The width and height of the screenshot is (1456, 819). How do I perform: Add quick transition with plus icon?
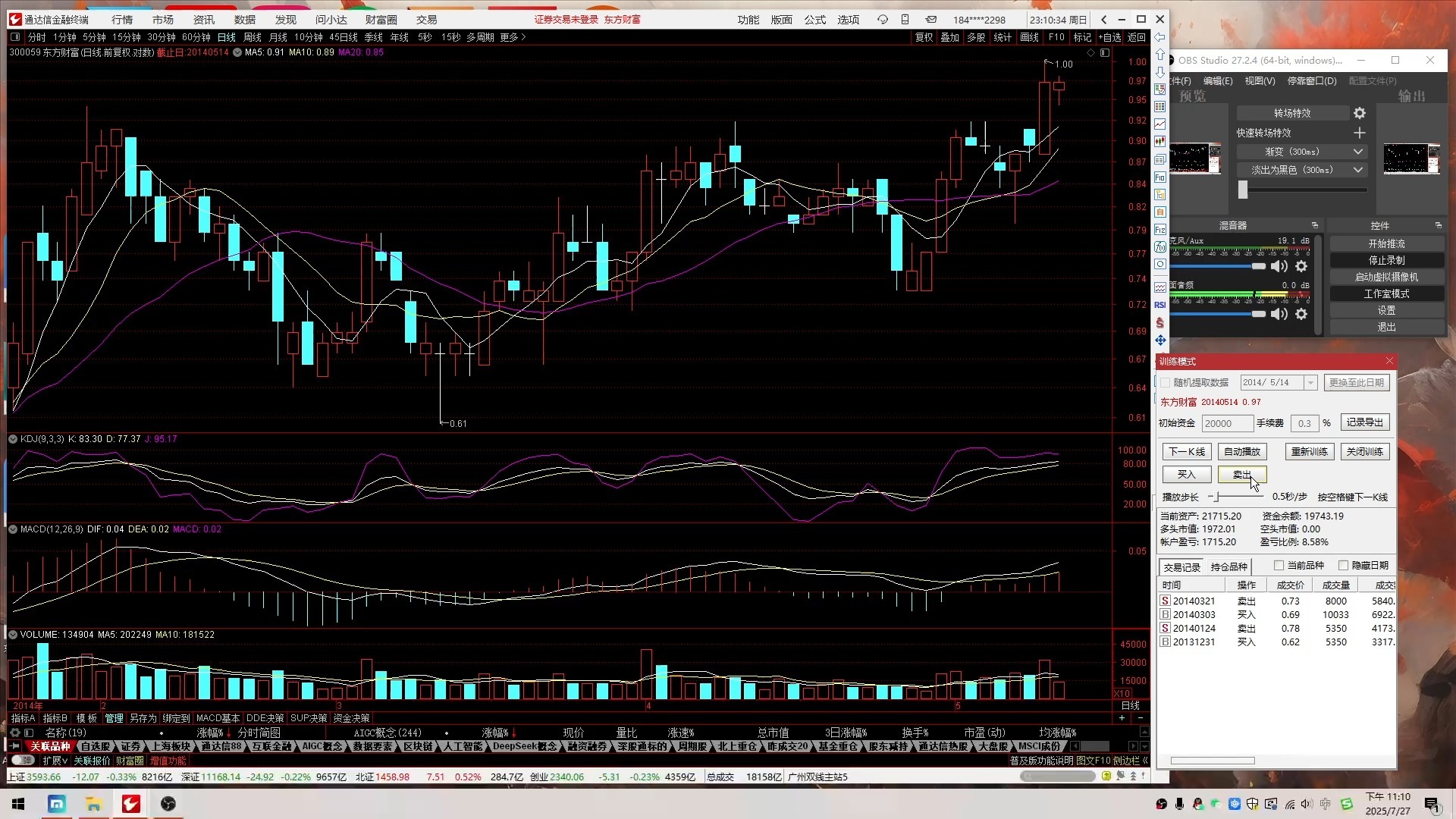pyautogui.click(x=1359, y=133)
